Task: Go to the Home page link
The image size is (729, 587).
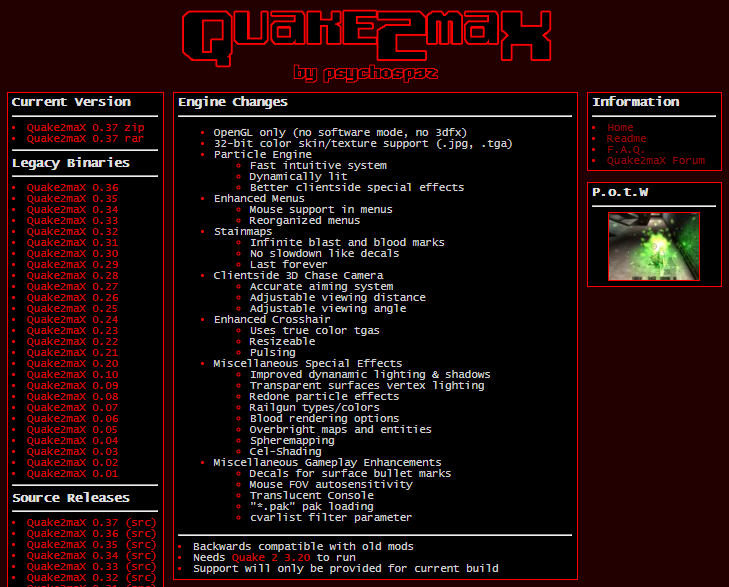Action: click(620, 128)
